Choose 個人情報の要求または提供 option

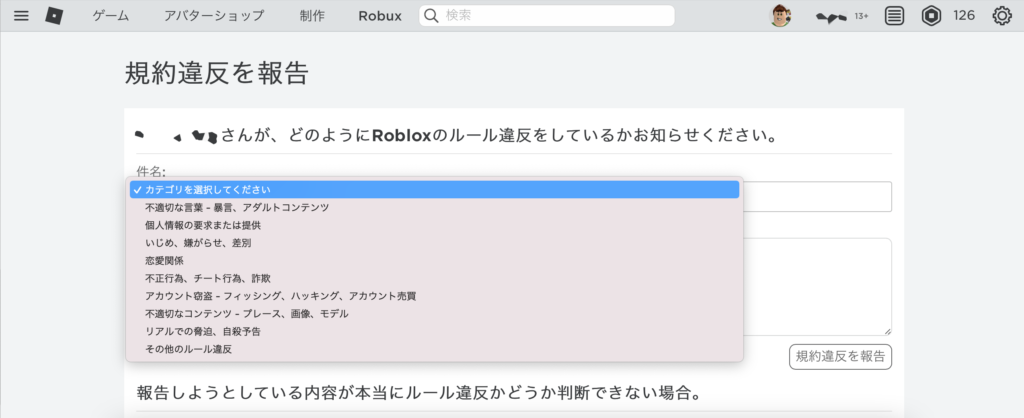(x=434, y=225)
